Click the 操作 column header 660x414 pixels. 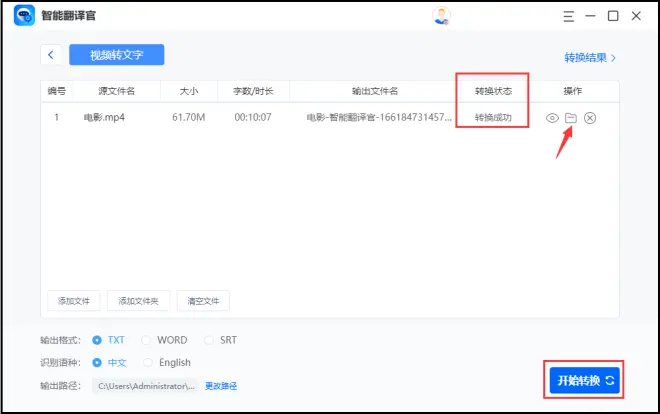[x=572, y=91]
